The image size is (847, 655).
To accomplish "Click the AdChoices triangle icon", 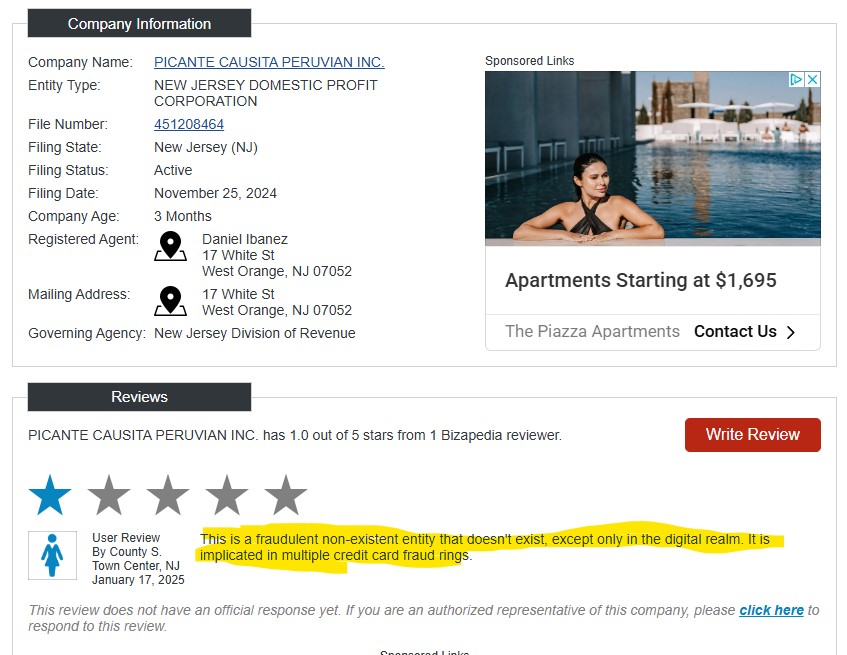I will 796,79.
